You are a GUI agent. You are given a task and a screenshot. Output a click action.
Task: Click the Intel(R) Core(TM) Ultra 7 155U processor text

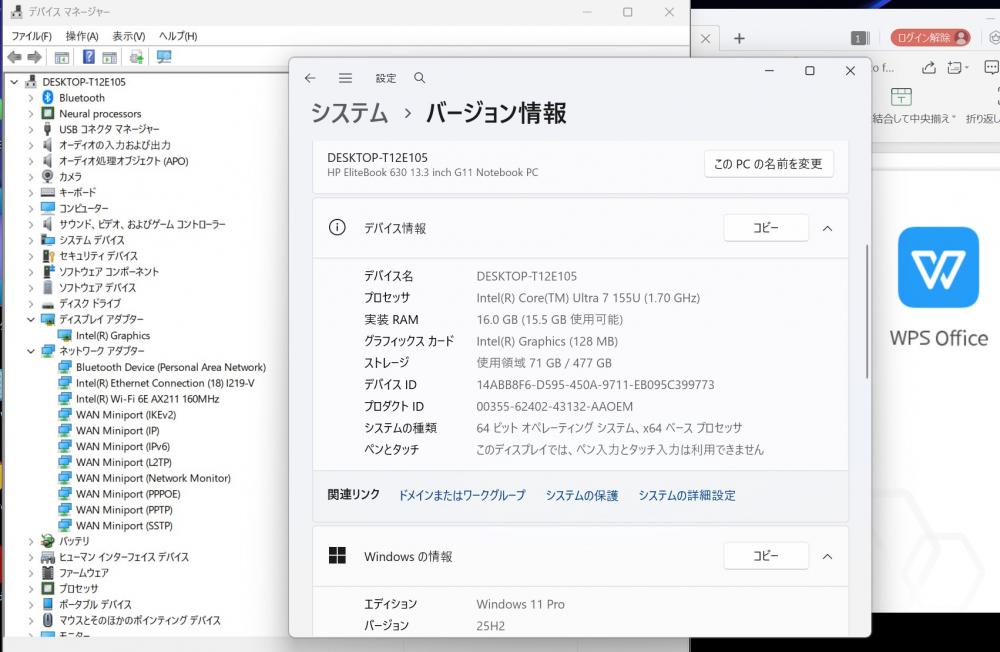pyautogui.click(x=588, y=298)
